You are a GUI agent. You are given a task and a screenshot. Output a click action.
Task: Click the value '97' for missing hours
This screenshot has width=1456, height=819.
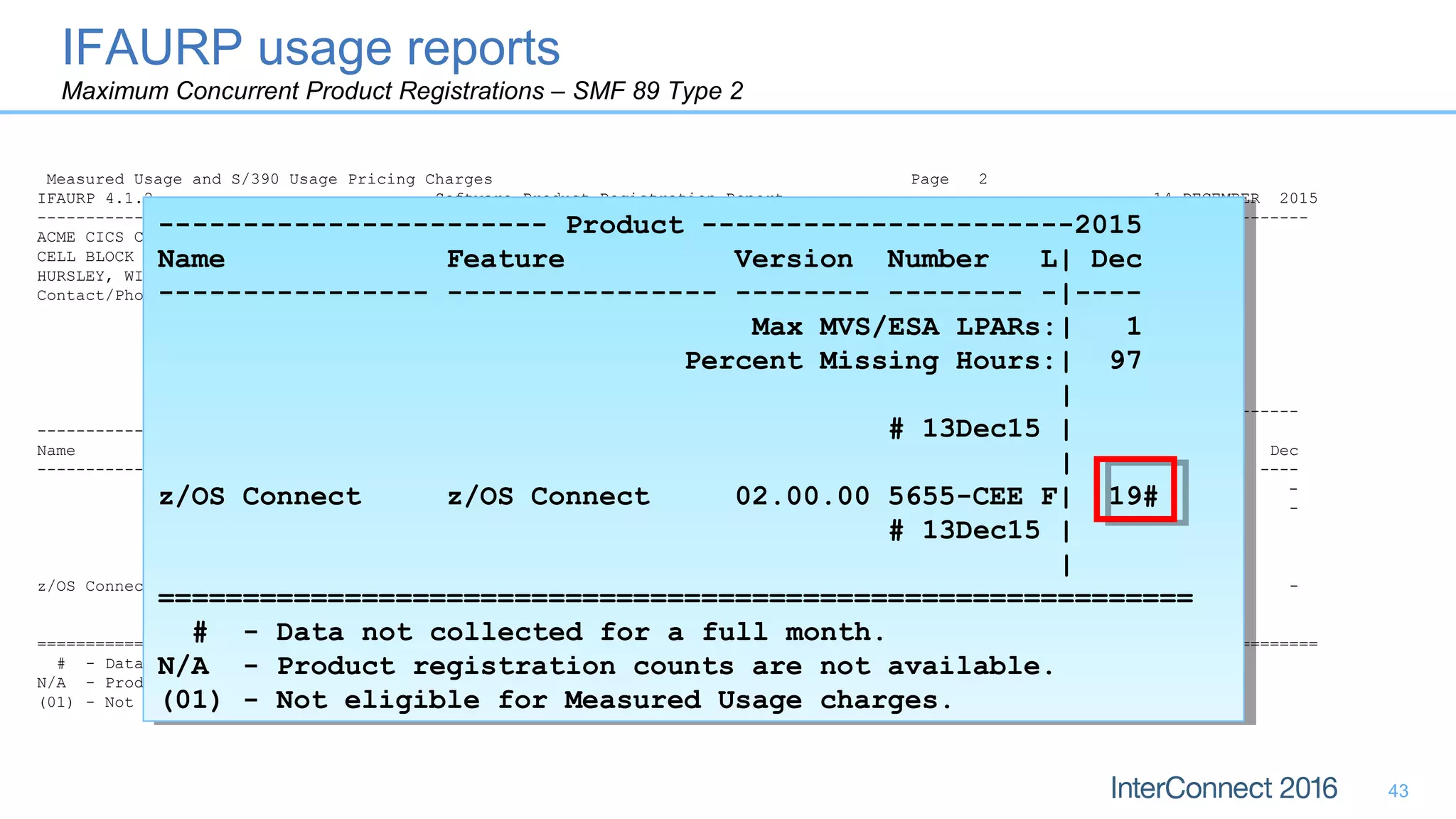1125,360
